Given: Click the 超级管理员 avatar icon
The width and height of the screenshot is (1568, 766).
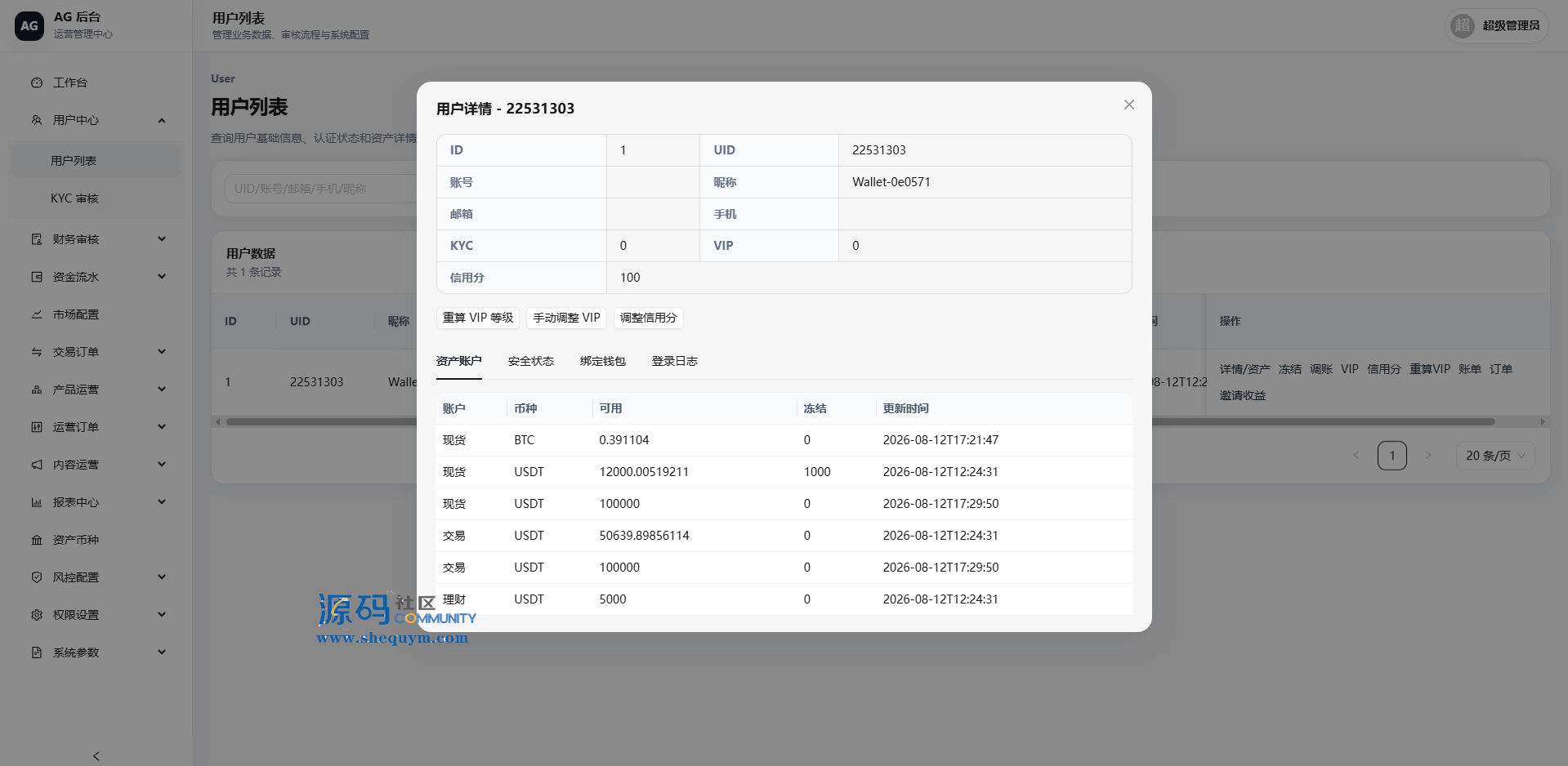Looking at the screenshot, I should 1463,25.
